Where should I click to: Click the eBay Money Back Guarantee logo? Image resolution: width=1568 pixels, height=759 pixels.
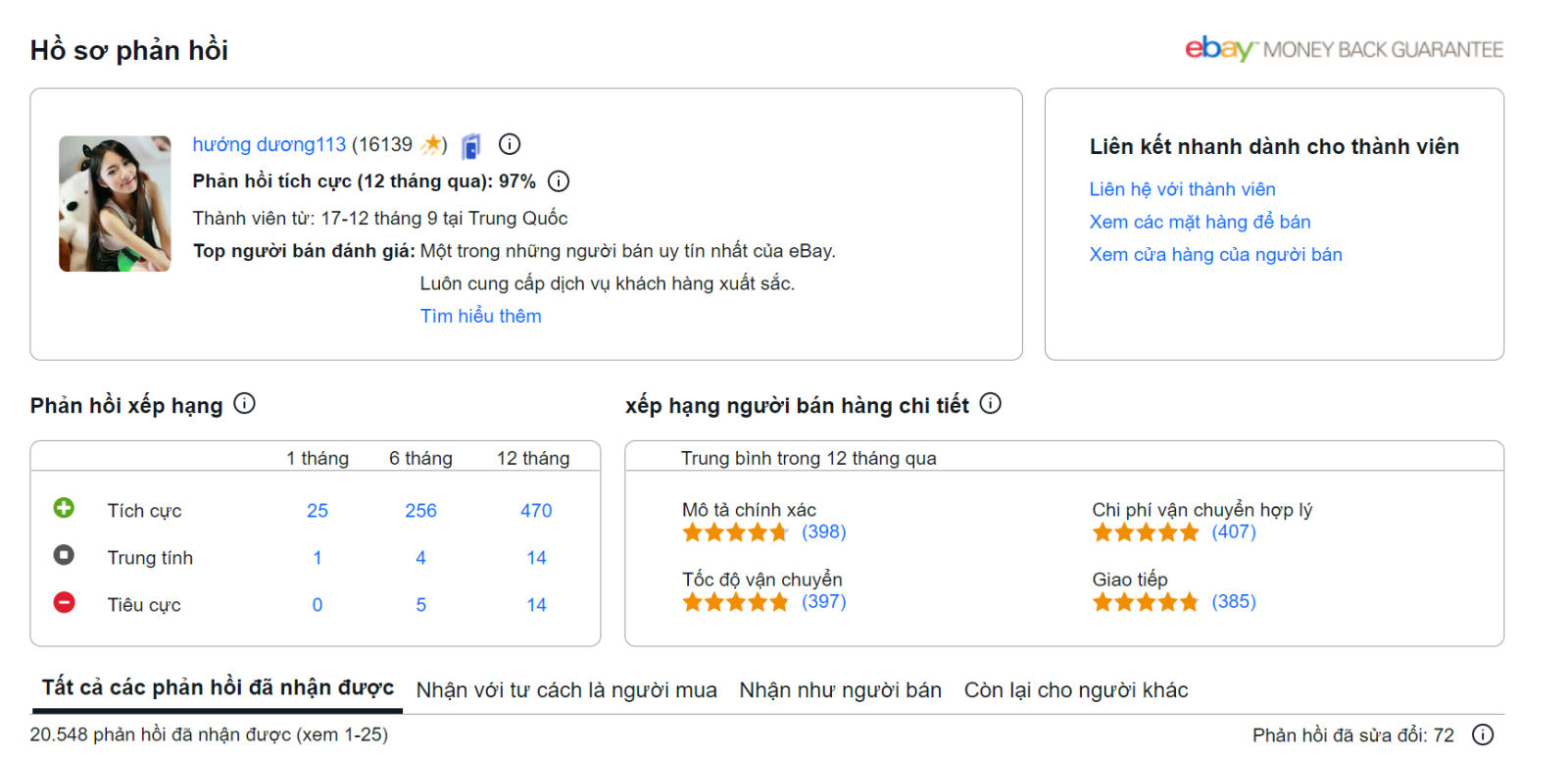(1343, 49)
